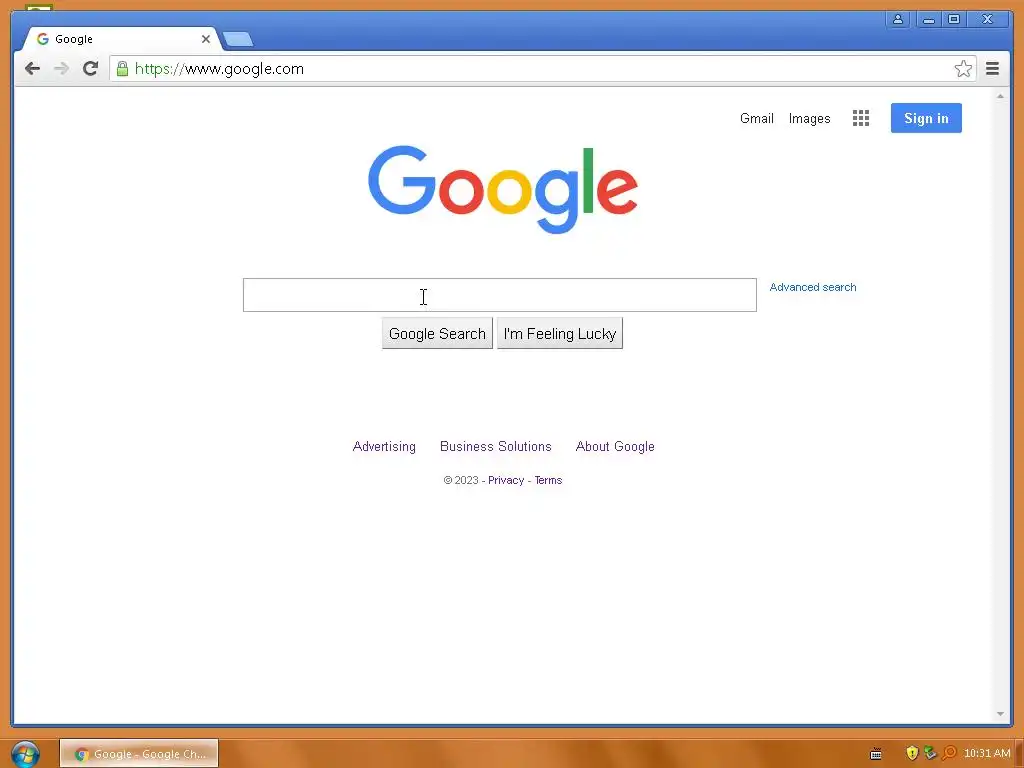The width and height of the screenshot is (1024, 768).
Task: Select the Google Chrome taskbar button
Action: [x=139, y=754]
